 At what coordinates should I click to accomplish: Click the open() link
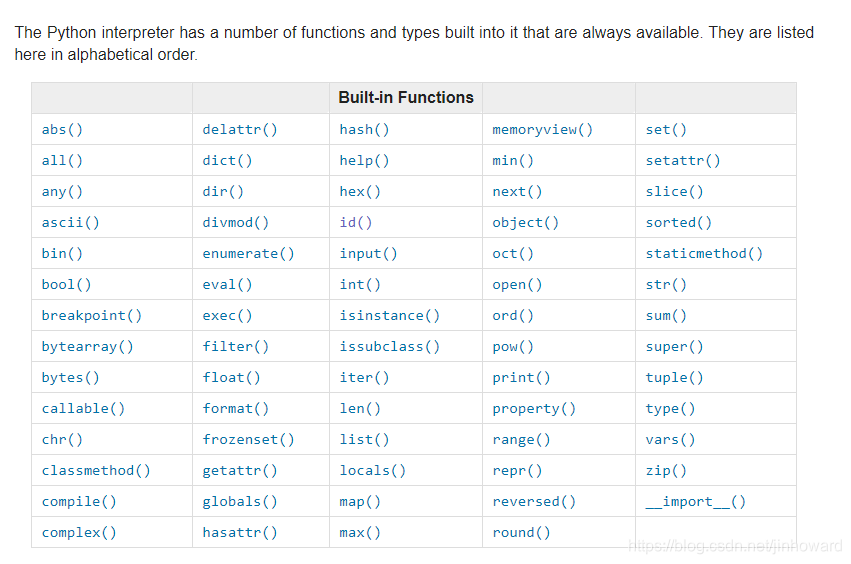(x=517, y=284)
